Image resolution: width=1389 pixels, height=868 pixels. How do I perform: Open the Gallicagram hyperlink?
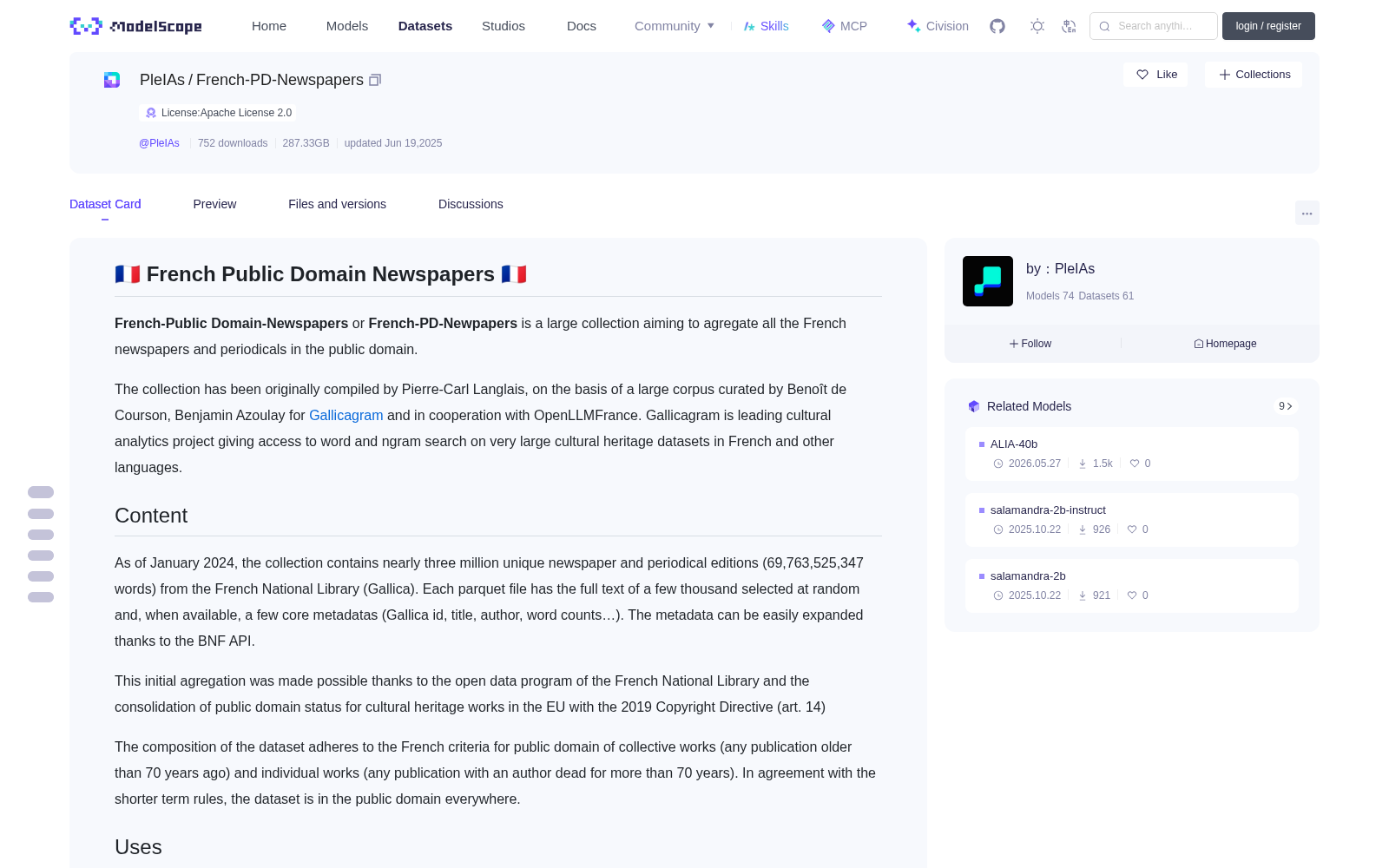(x=346, y=415)
